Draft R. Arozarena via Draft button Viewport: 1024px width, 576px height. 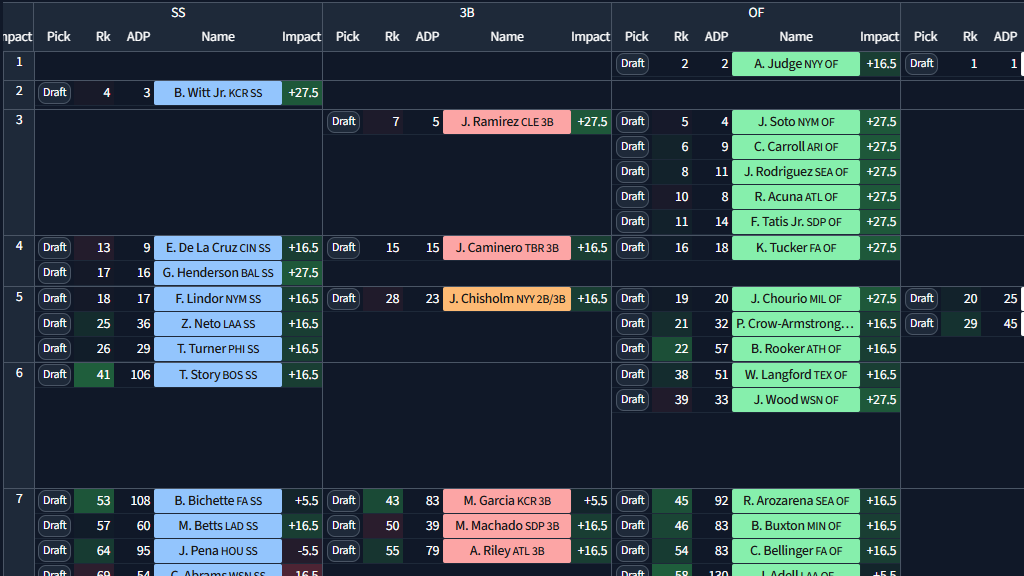click(x=632, y=500)
